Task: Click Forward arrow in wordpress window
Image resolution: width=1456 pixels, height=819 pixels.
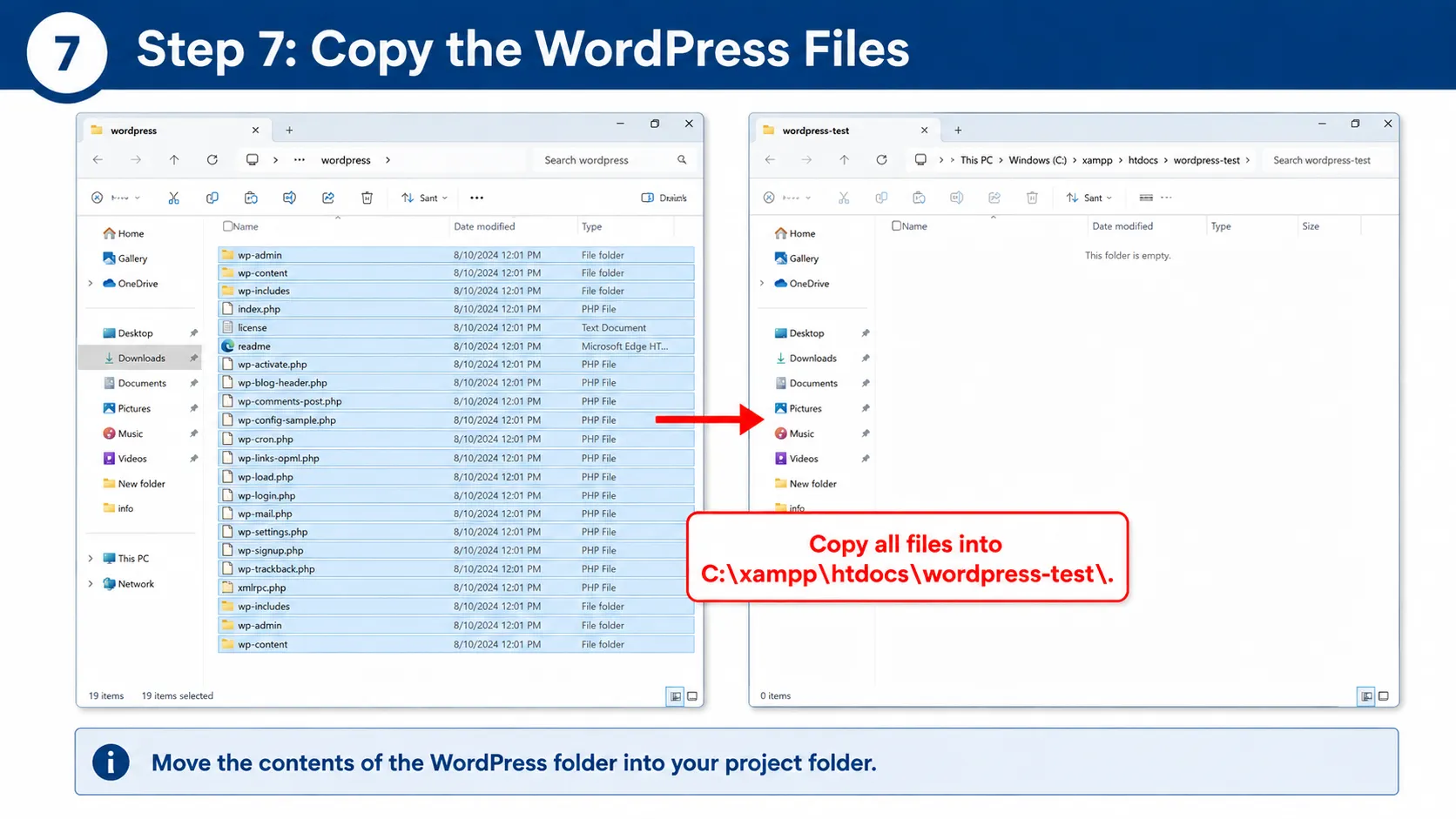Action: pyautogui.click(x=136, y=159)
